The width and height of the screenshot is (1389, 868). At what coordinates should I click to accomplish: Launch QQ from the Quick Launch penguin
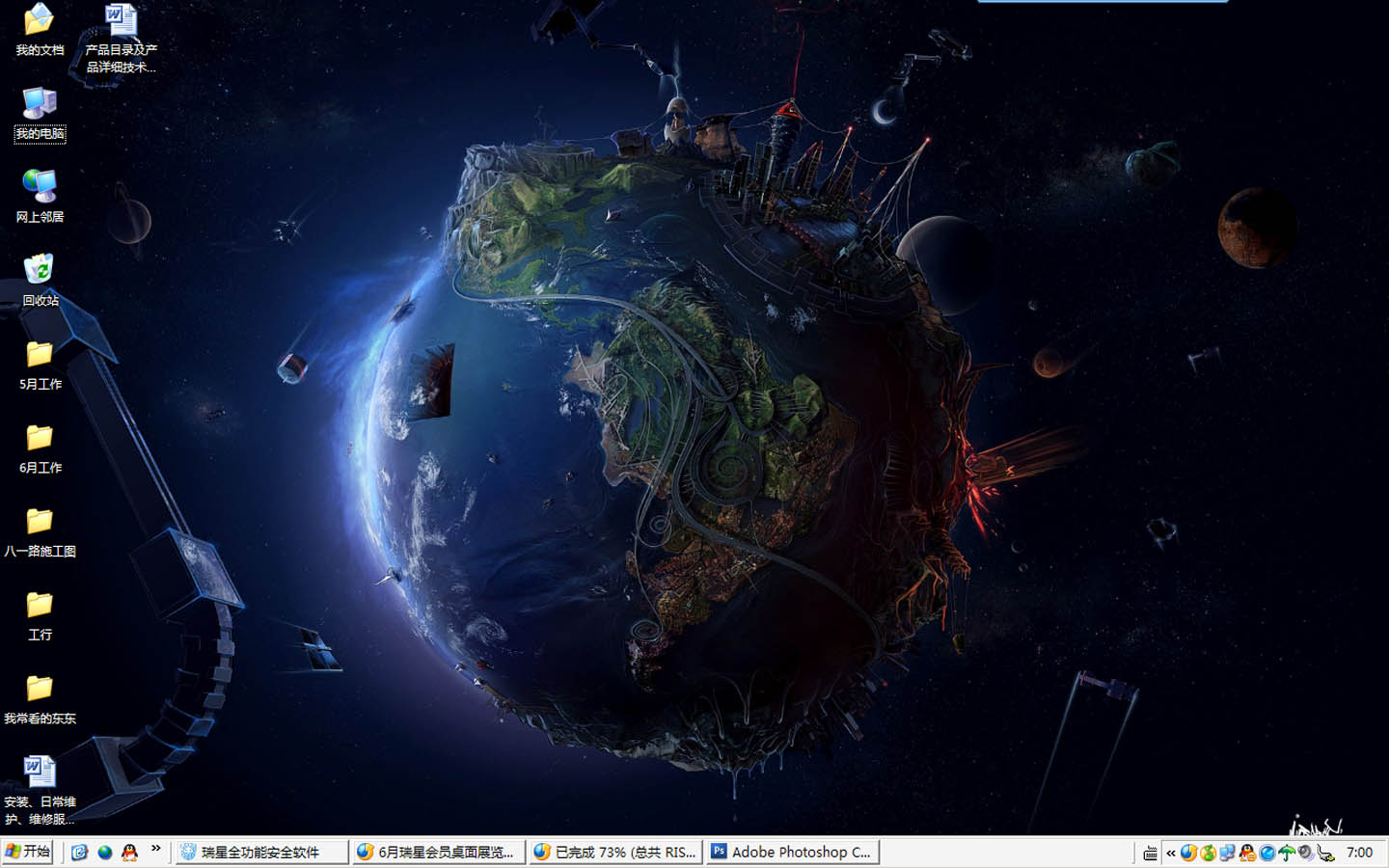[x=129, y=853]
